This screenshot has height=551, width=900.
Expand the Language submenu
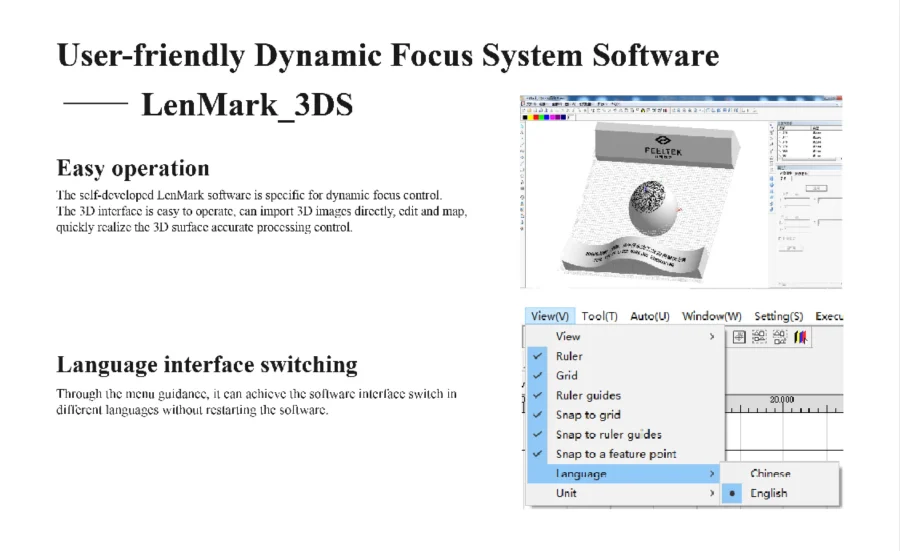coord(623,474)
